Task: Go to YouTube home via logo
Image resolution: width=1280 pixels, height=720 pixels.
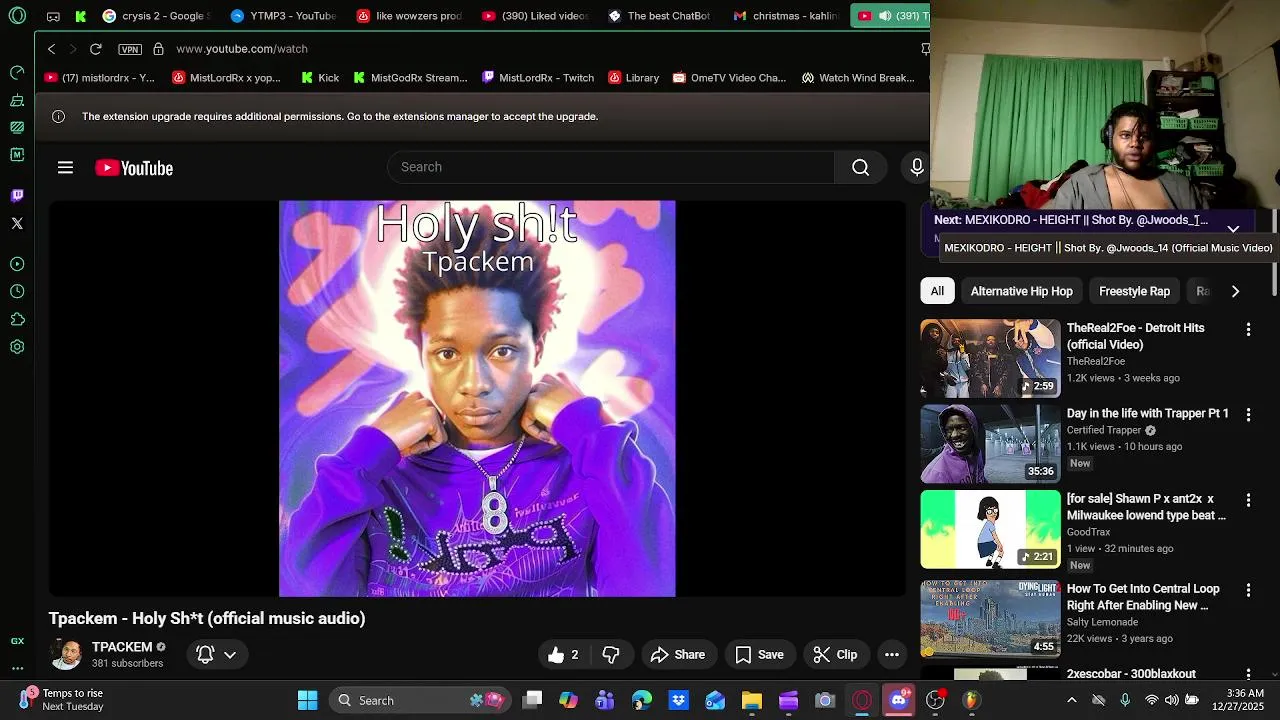Action: (134, 168)
